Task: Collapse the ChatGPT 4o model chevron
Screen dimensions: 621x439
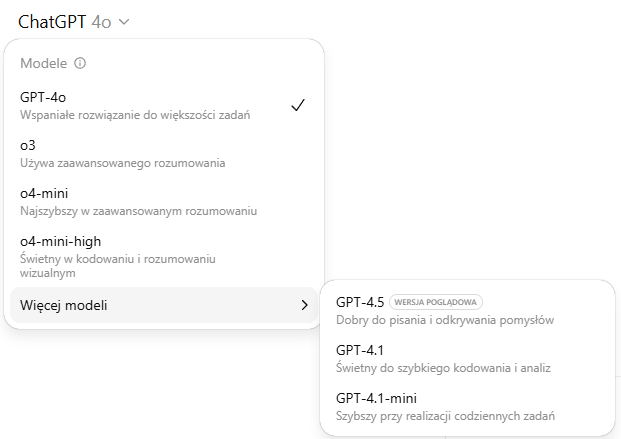Action: click(124, 22)
